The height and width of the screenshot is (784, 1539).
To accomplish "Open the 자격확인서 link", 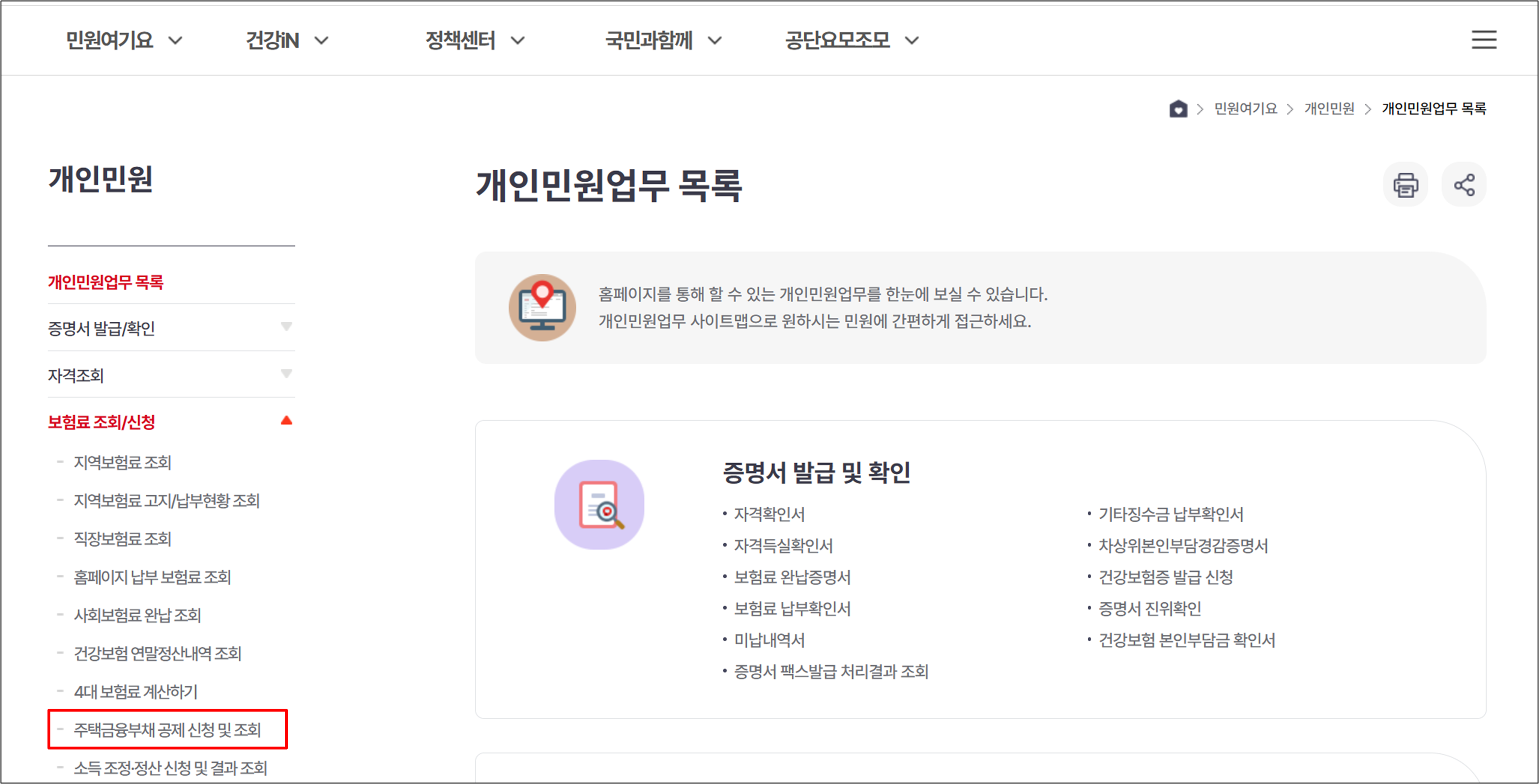I will pyautogui.click(x=769, y=515).
